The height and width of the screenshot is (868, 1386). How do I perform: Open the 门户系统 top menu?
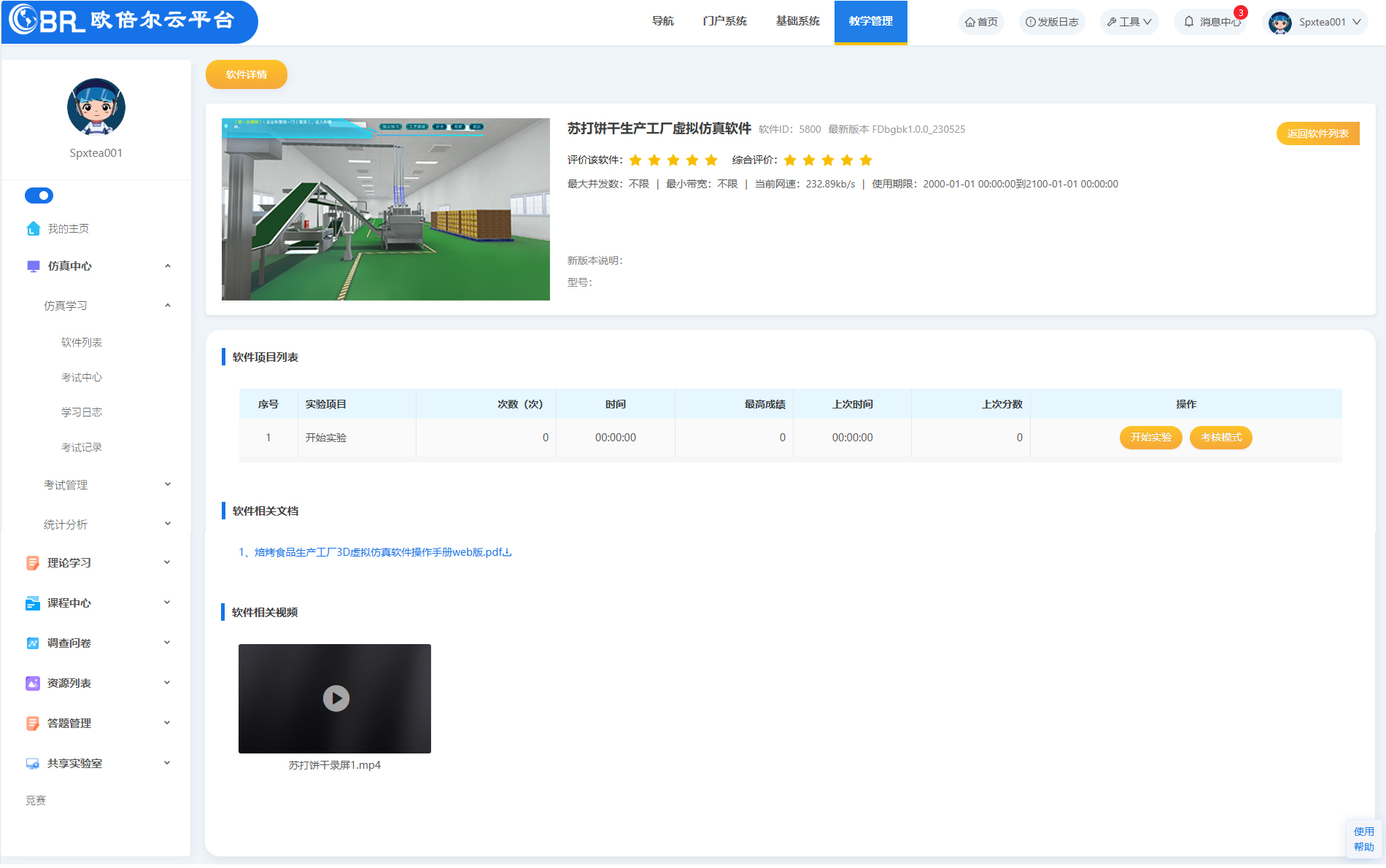point(724,21)
